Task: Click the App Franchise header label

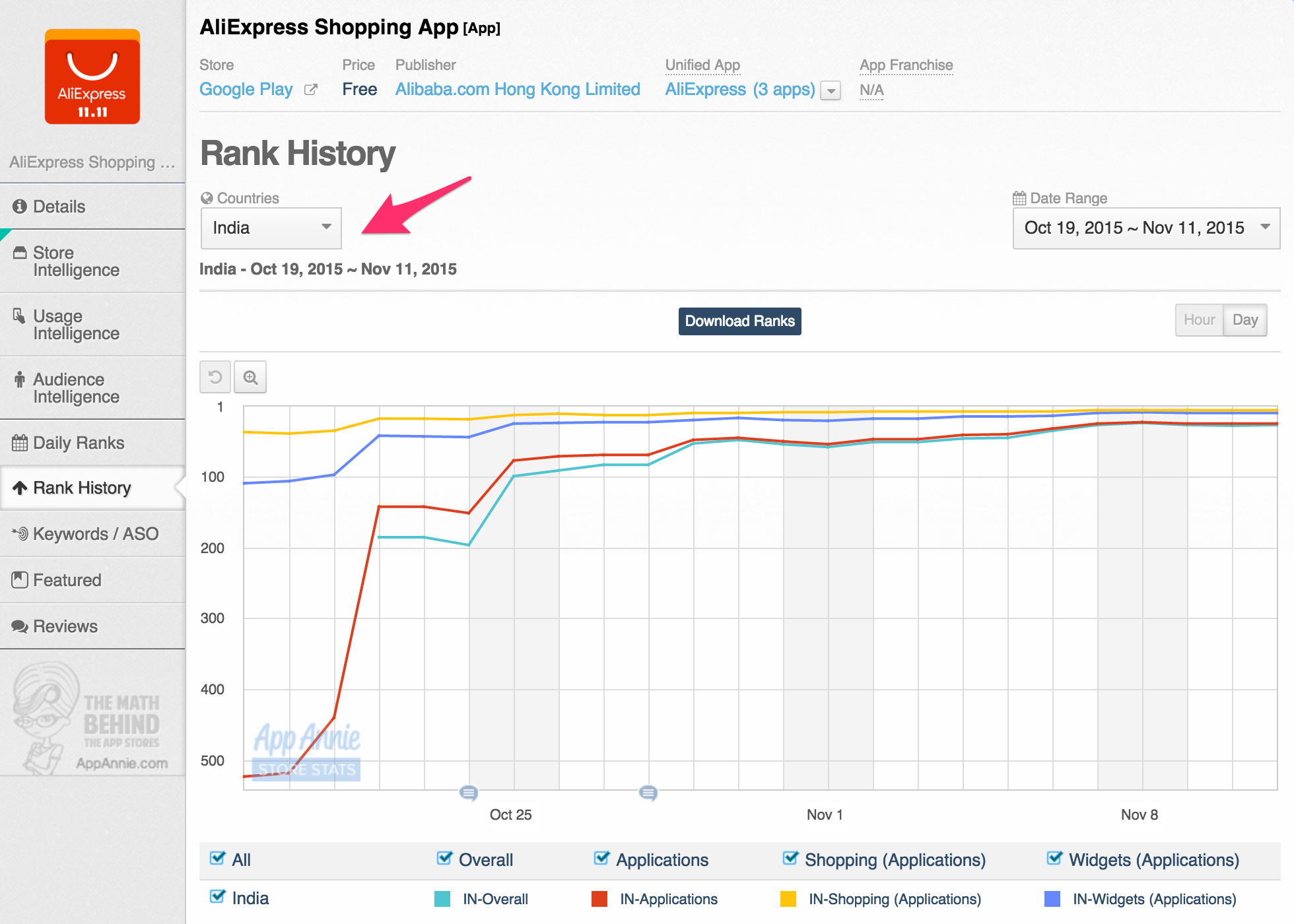Action: (906, 65)
